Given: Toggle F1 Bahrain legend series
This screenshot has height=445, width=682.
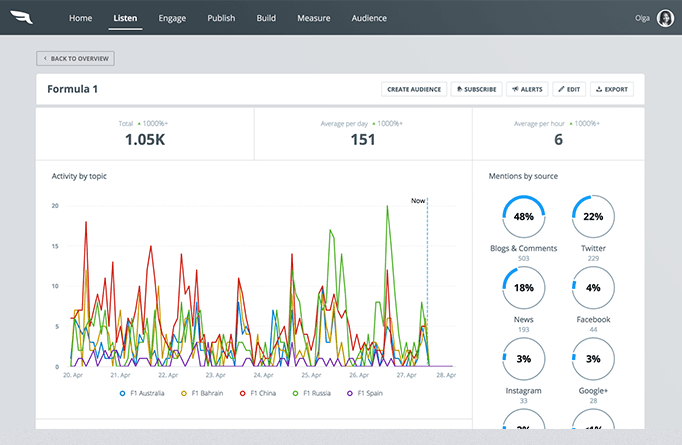Looking at the screenshot, I should click(202, 393).
